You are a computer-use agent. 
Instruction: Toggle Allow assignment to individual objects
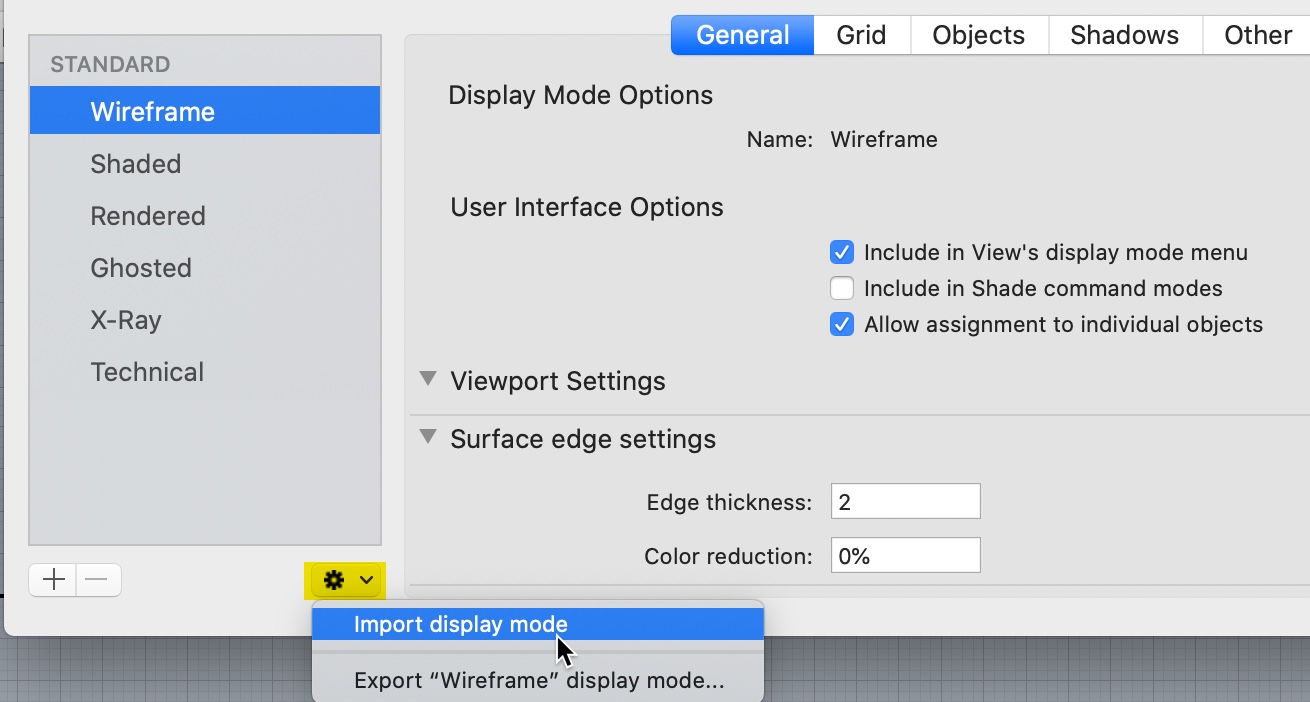click(842, 325)
